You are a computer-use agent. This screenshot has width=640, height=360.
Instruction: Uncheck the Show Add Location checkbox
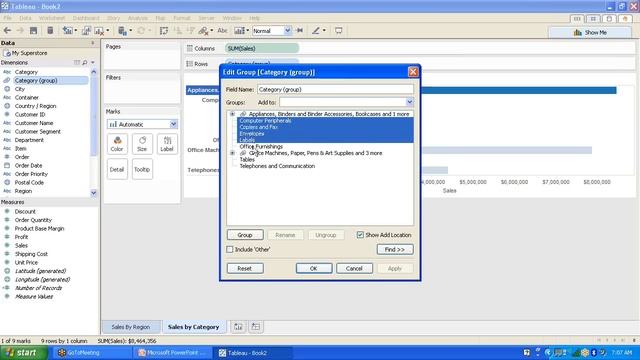tap(360, 235)
